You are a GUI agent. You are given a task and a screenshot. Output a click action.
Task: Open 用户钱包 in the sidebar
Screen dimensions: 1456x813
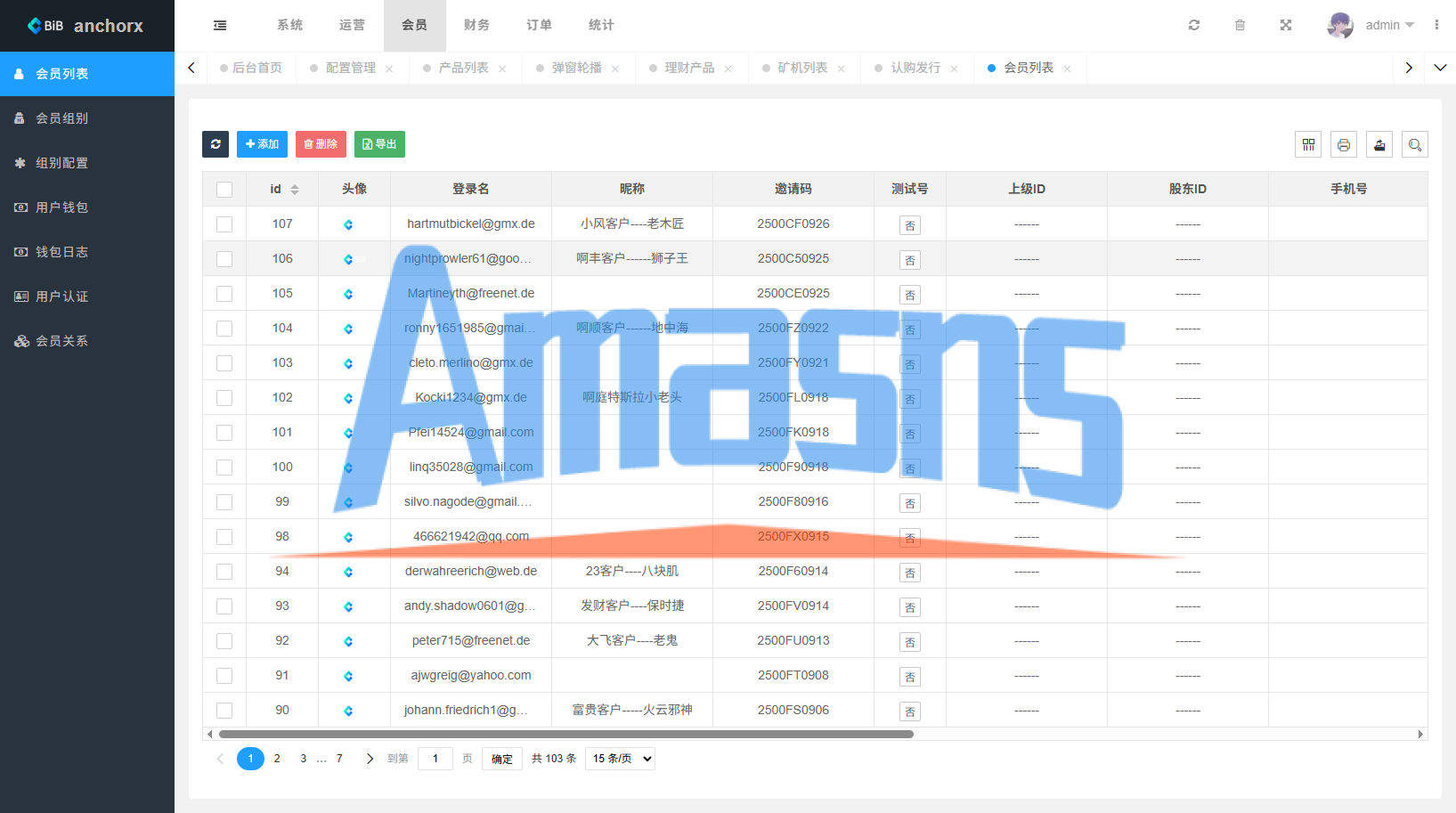(87, 207)
